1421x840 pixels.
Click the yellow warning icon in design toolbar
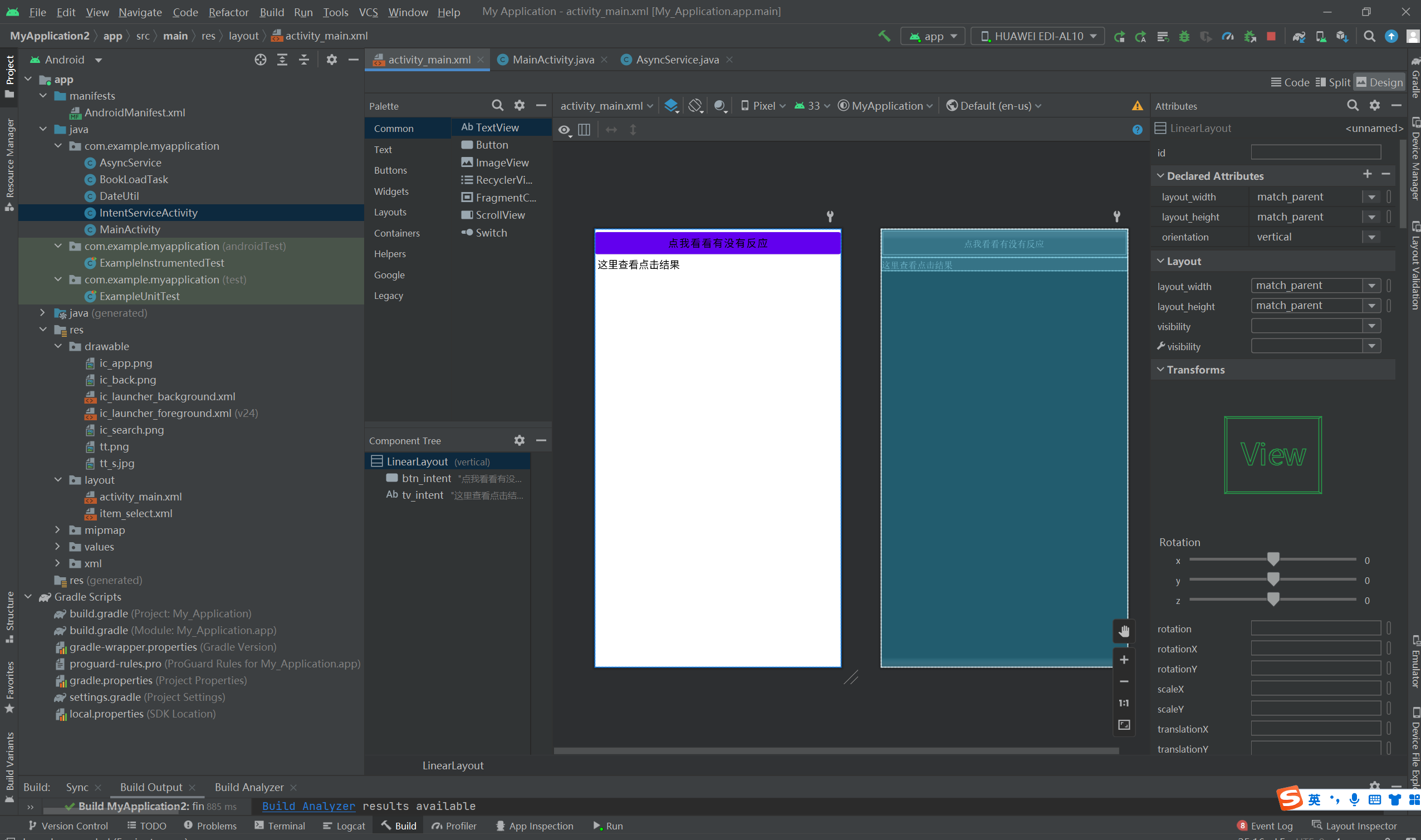1137,106
